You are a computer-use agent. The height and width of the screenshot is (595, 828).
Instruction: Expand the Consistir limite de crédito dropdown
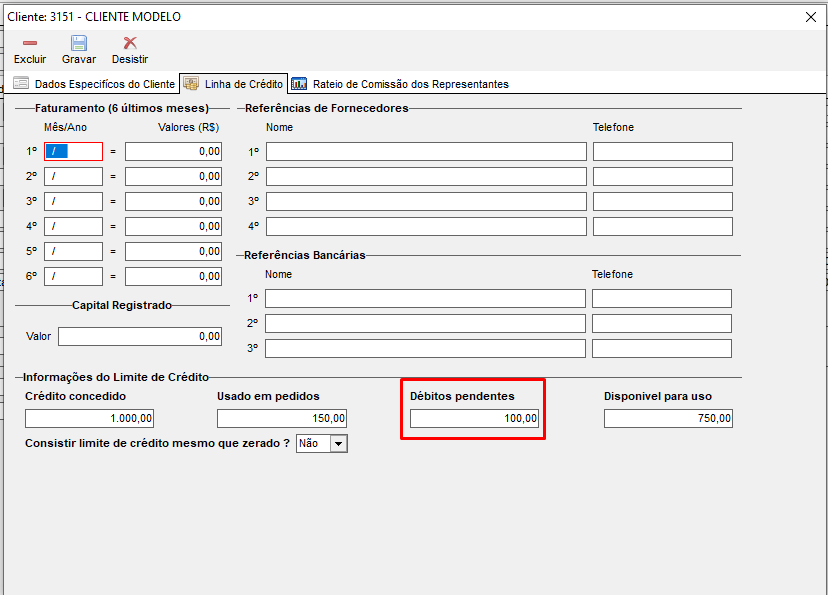(338, 443)
